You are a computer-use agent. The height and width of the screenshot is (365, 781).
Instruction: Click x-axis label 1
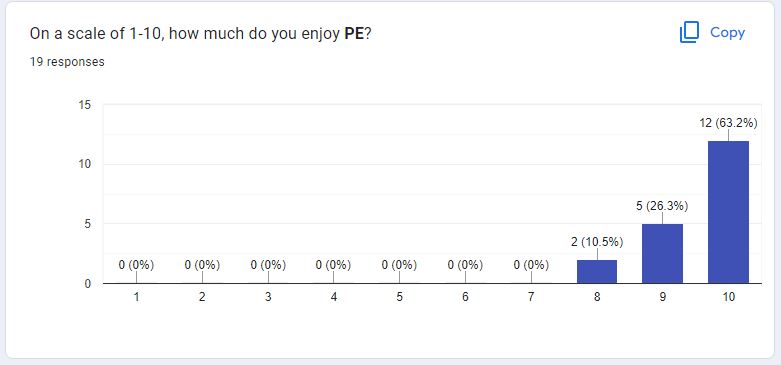pos(136,297)
